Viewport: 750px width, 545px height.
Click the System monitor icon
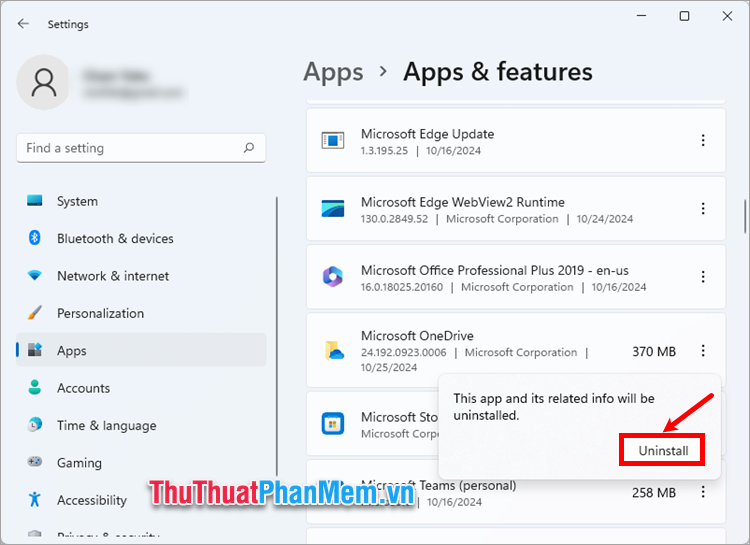click(34, 200)
